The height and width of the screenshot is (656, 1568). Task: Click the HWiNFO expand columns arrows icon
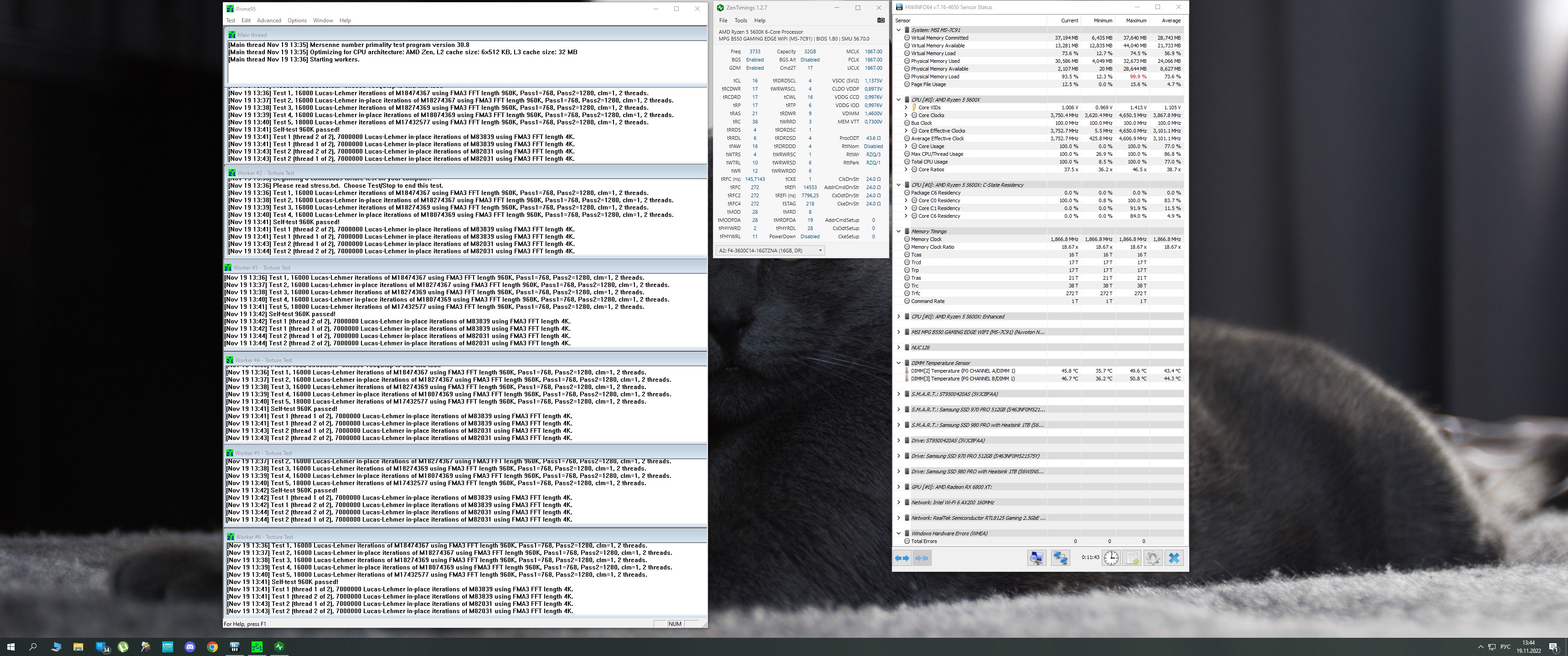coord(902,558)
